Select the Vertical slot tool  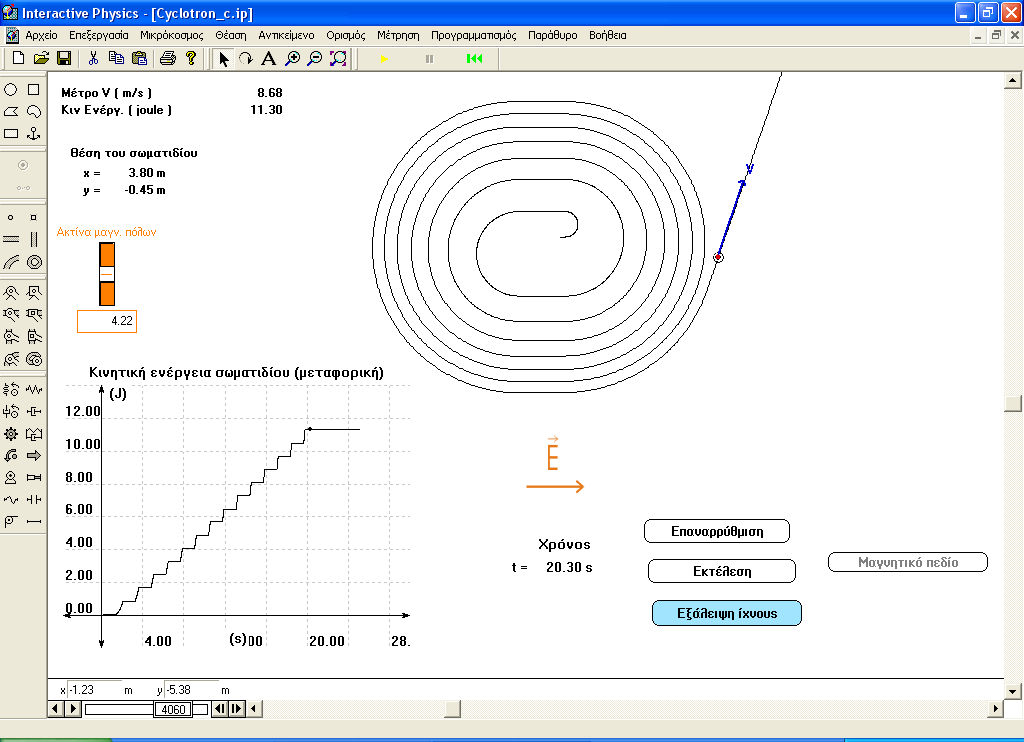[x=33, y=240]
